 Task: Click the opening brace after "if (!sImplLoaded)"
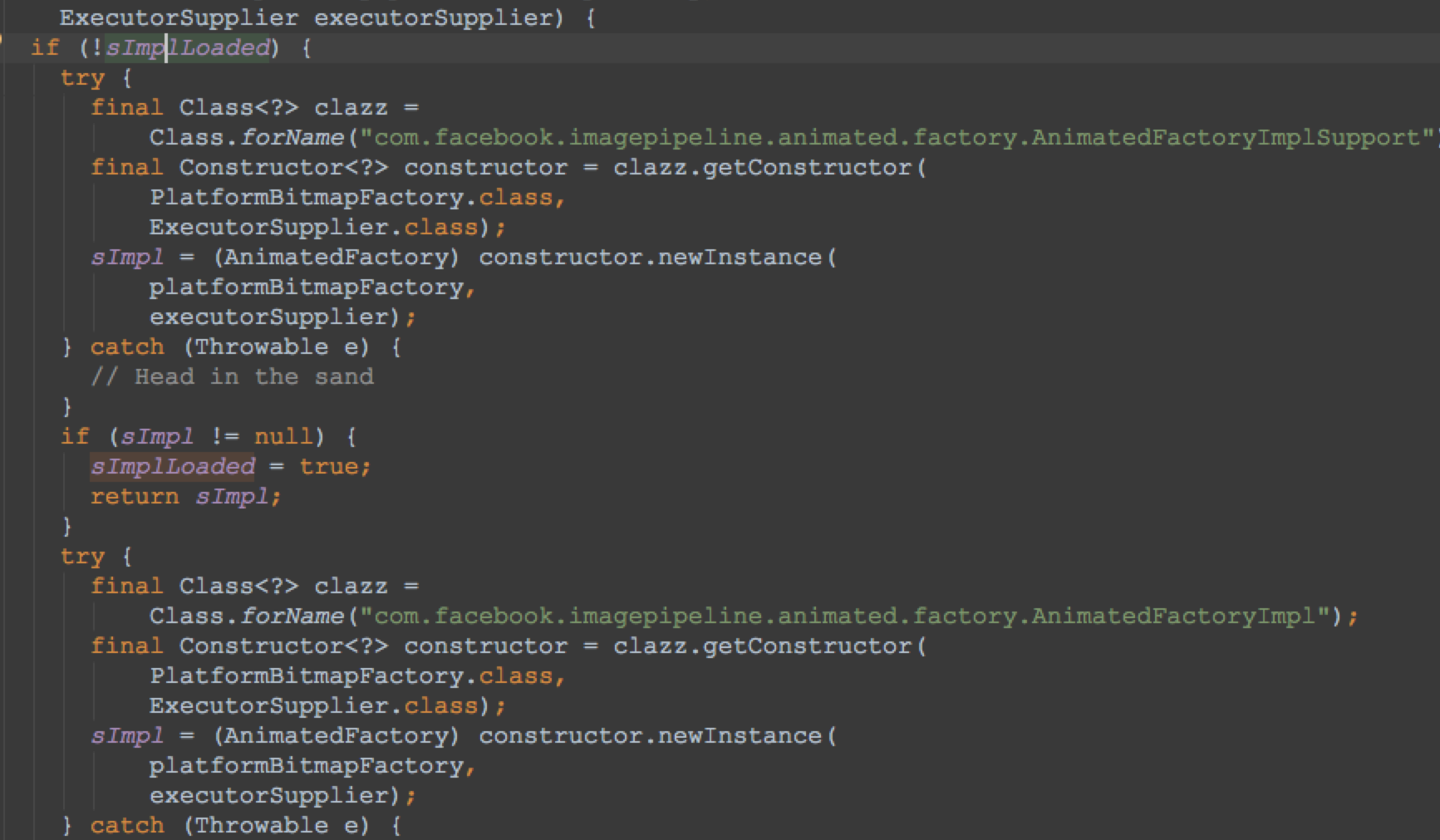click(306, 47)
